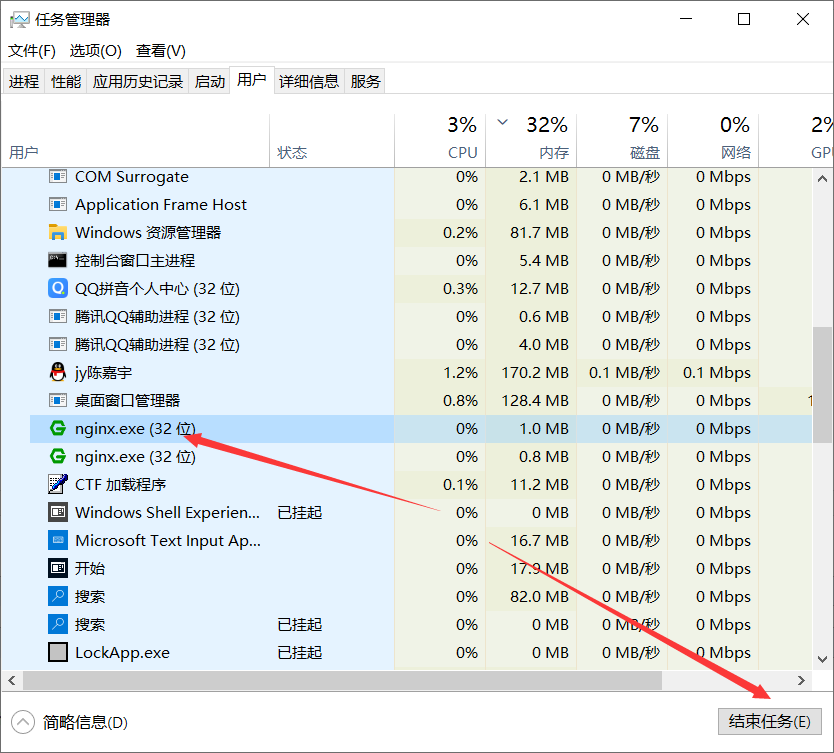Click the 0.1 MB/秒 disk value

tap(624, 372)
